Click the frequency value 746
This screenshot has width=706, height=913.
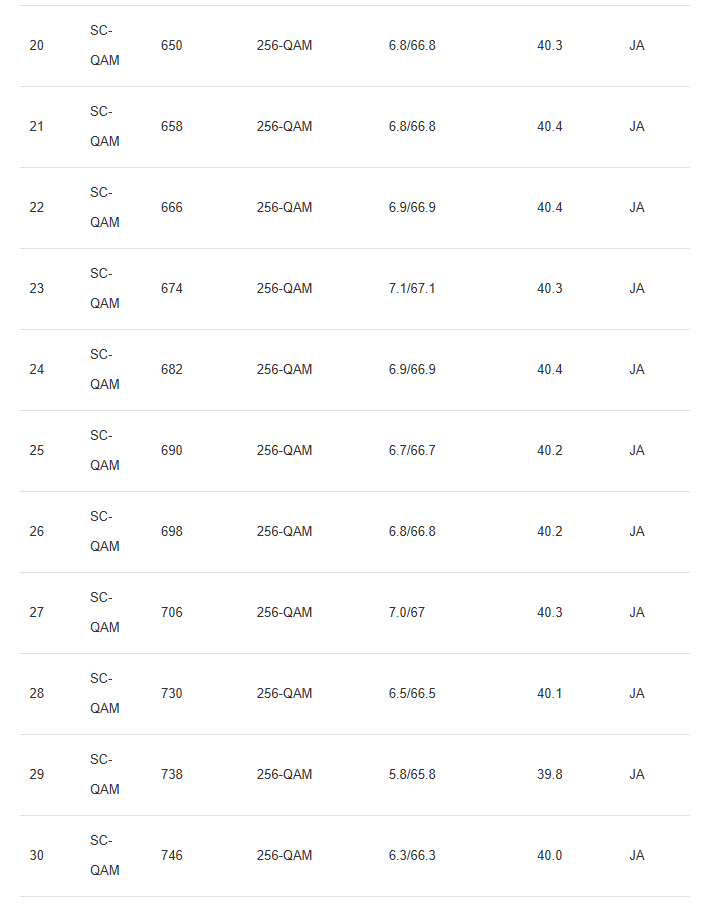(172, 856)
